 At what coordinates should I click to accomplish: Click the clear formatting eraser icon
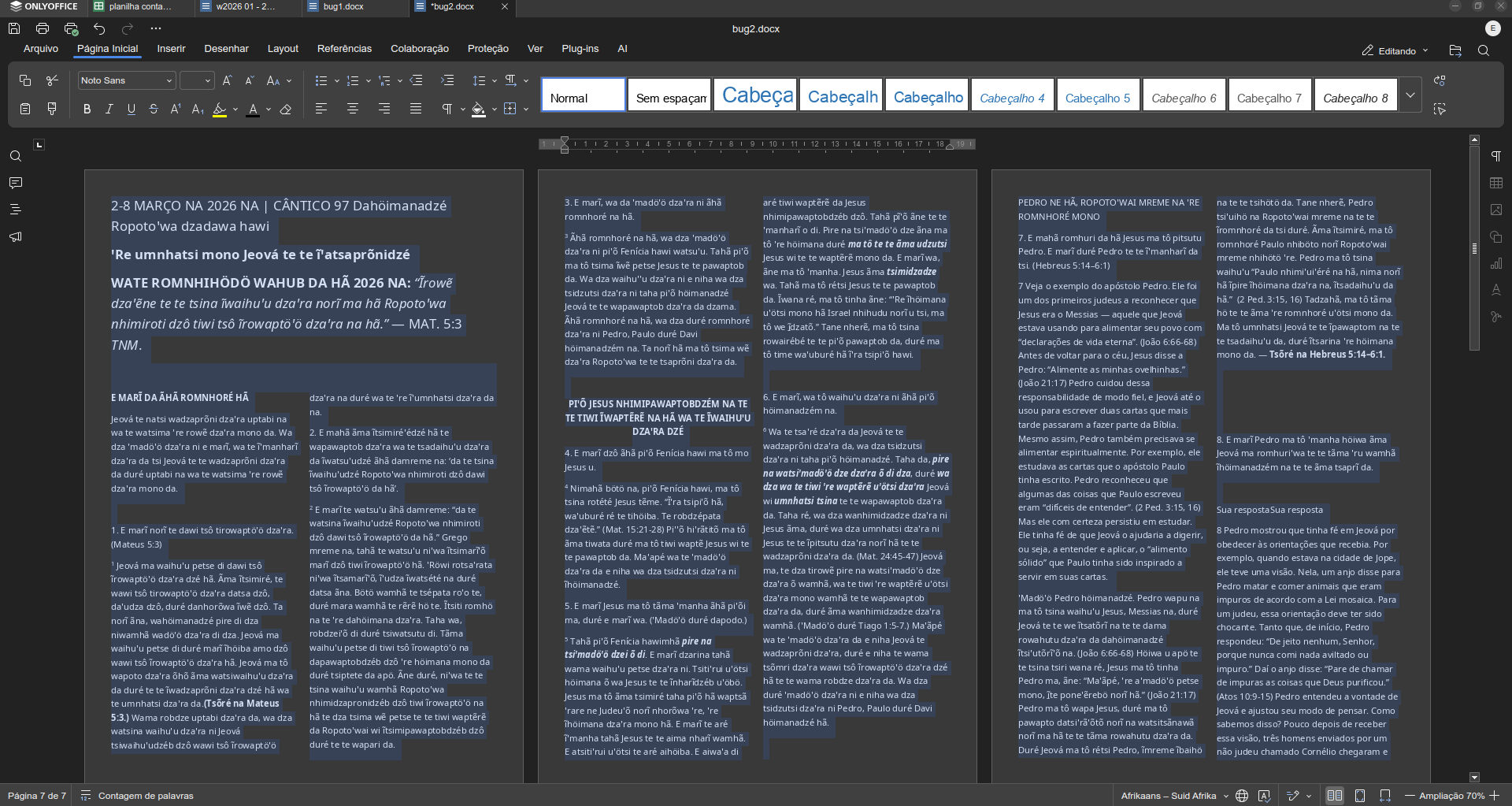286,110
